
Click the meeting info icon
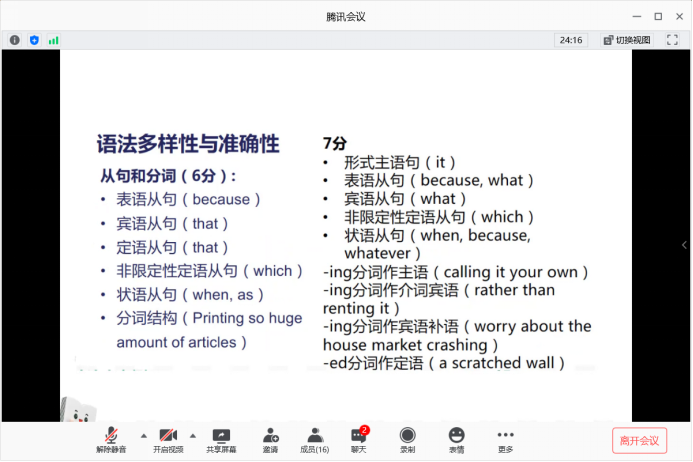15,40
